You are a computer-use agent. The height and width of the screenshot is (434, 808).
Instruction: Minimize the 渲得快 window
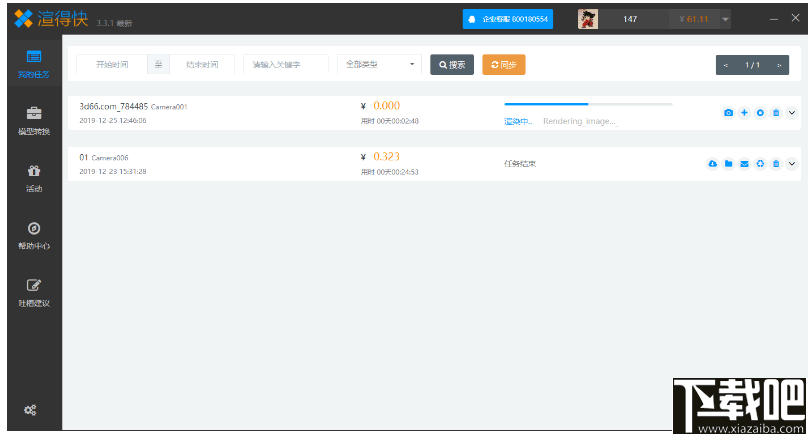773,19
